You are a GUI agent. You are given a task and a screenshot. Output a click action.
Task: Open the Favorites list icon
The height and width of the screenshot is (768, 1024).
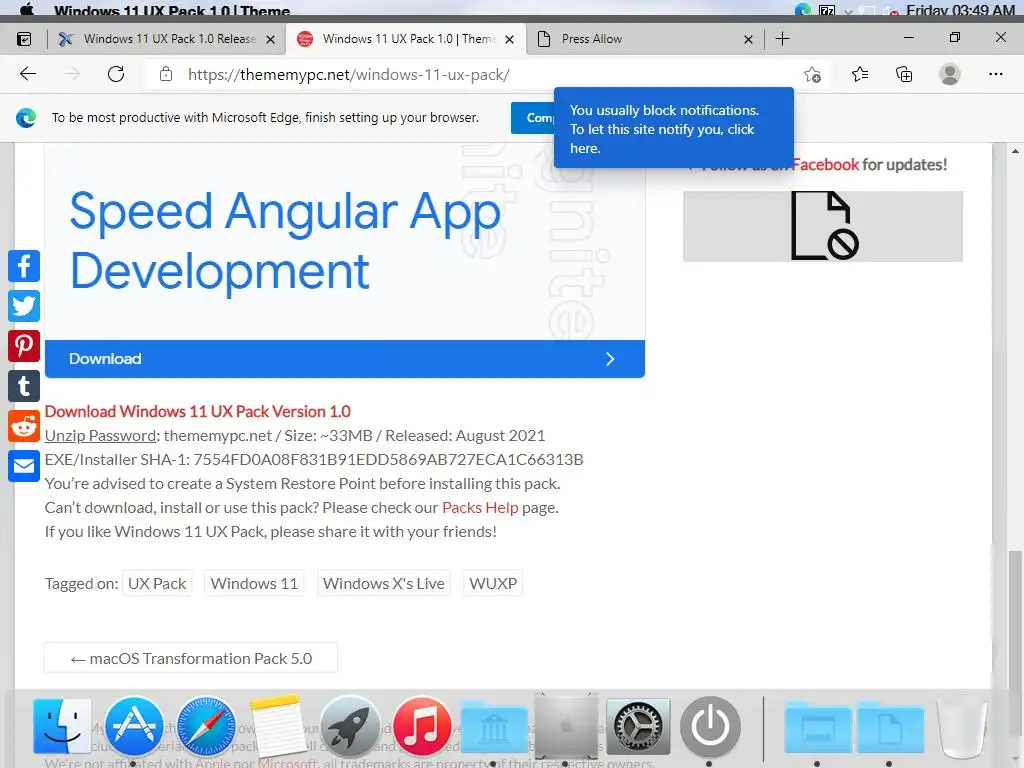pos(860,74)
